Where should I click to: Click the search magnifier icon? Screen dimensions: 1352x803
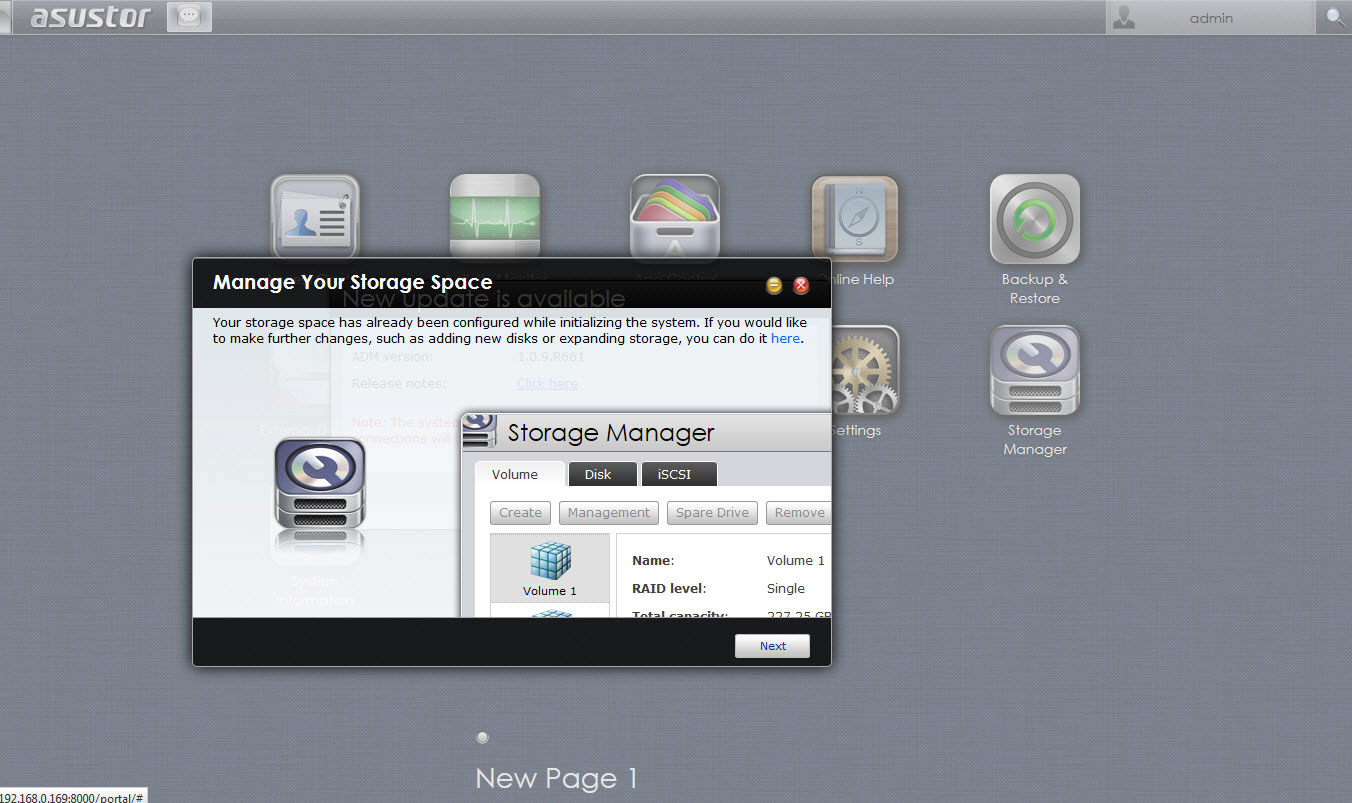1335,17
